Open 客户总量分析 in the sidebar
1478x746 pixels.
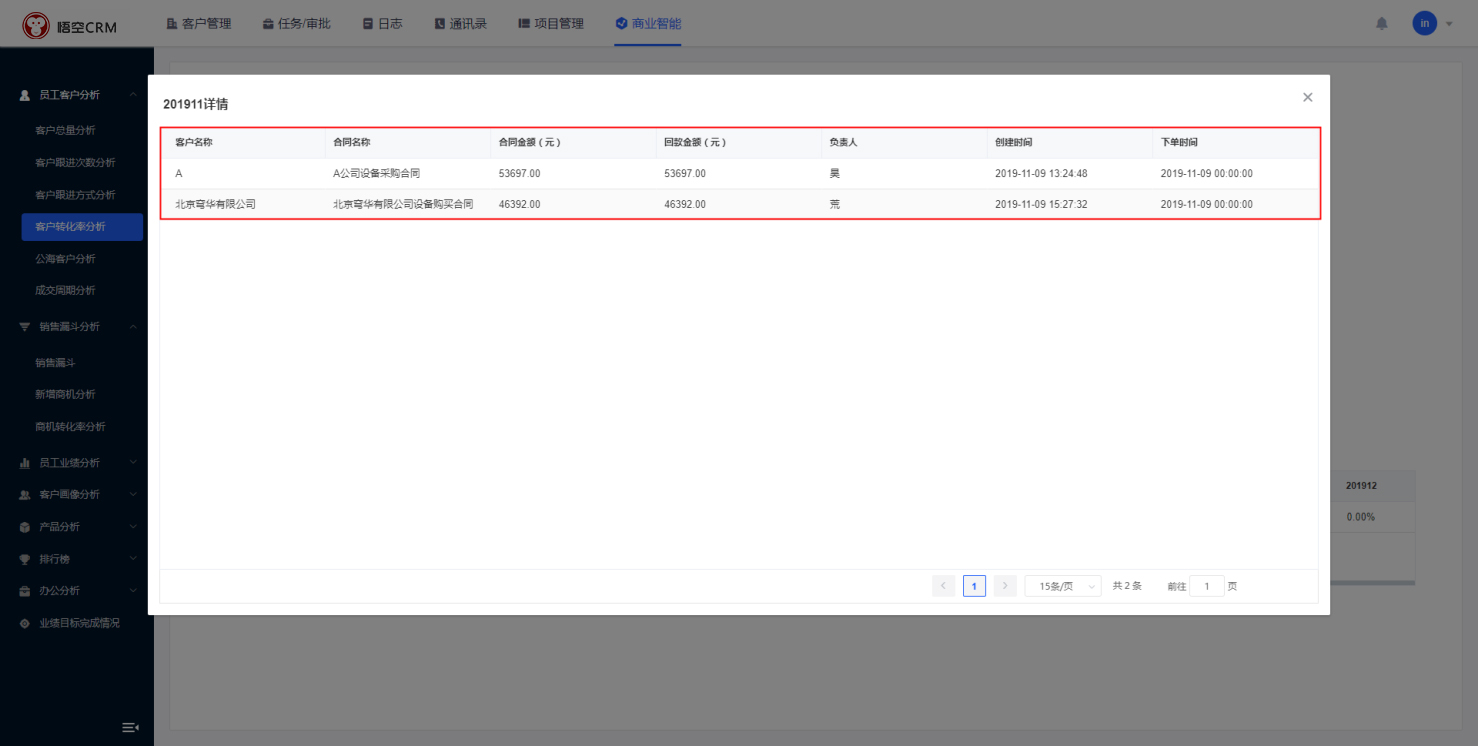click(65, 131)
